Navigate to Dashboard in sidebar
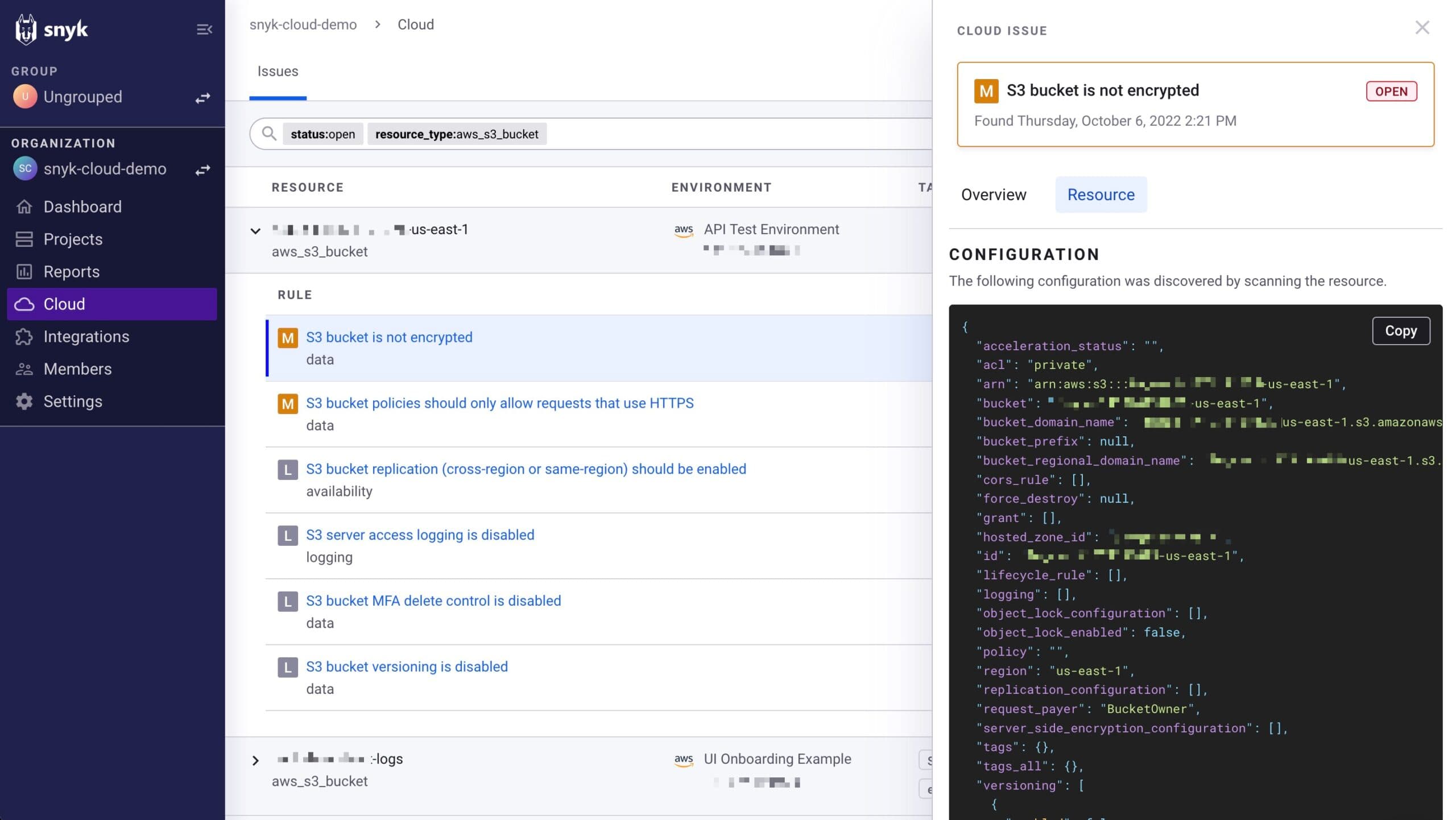 pos(82,206)
